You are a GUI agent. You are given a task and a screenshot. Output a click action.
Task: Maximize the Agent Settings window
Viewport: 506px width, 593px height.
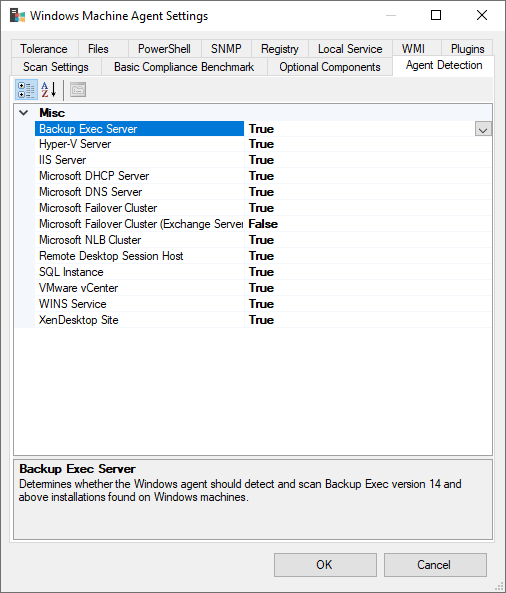tap(436, 16)
